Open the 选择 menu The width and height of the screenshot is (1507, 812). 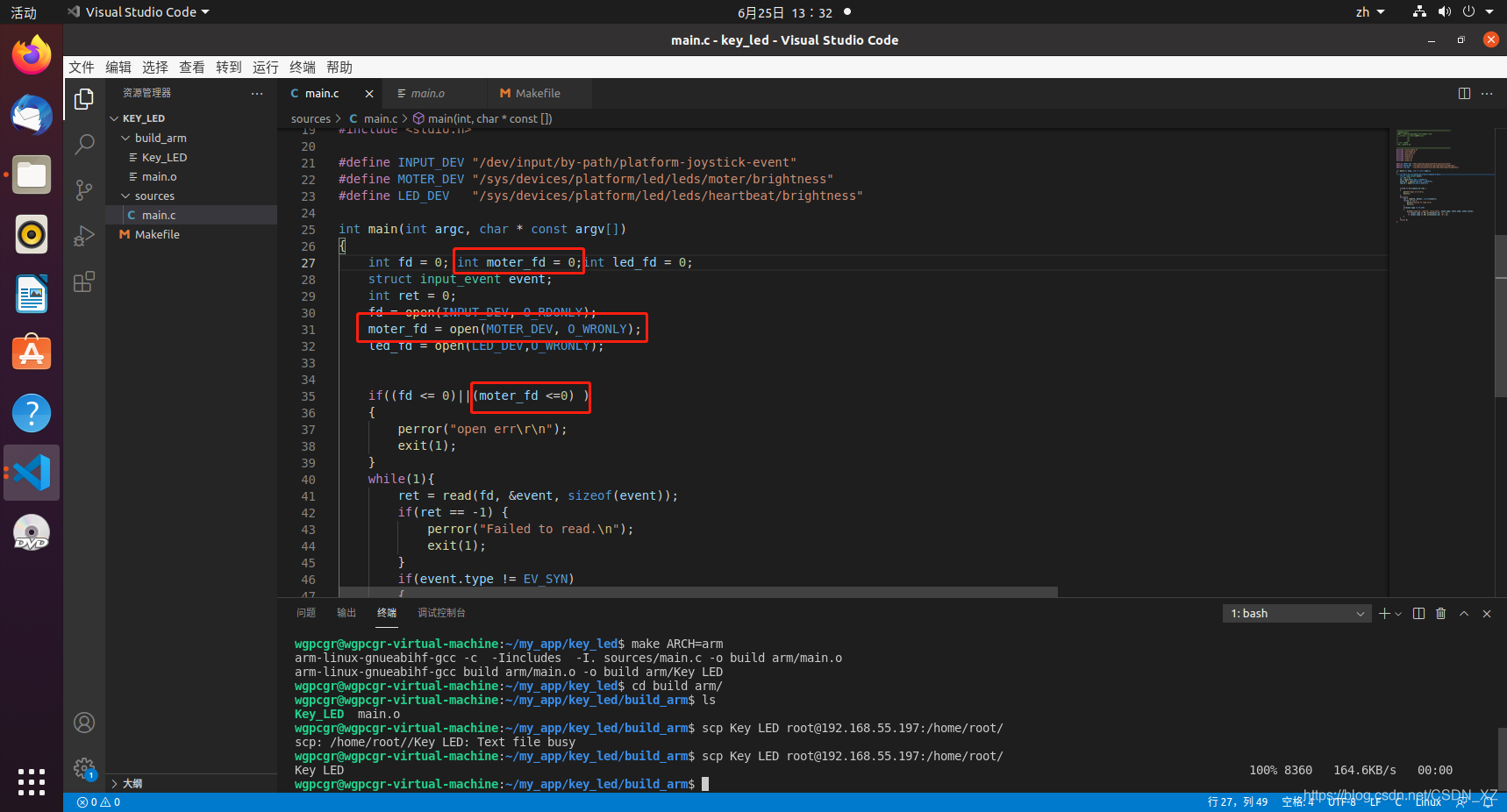click(x=155, y=68)
